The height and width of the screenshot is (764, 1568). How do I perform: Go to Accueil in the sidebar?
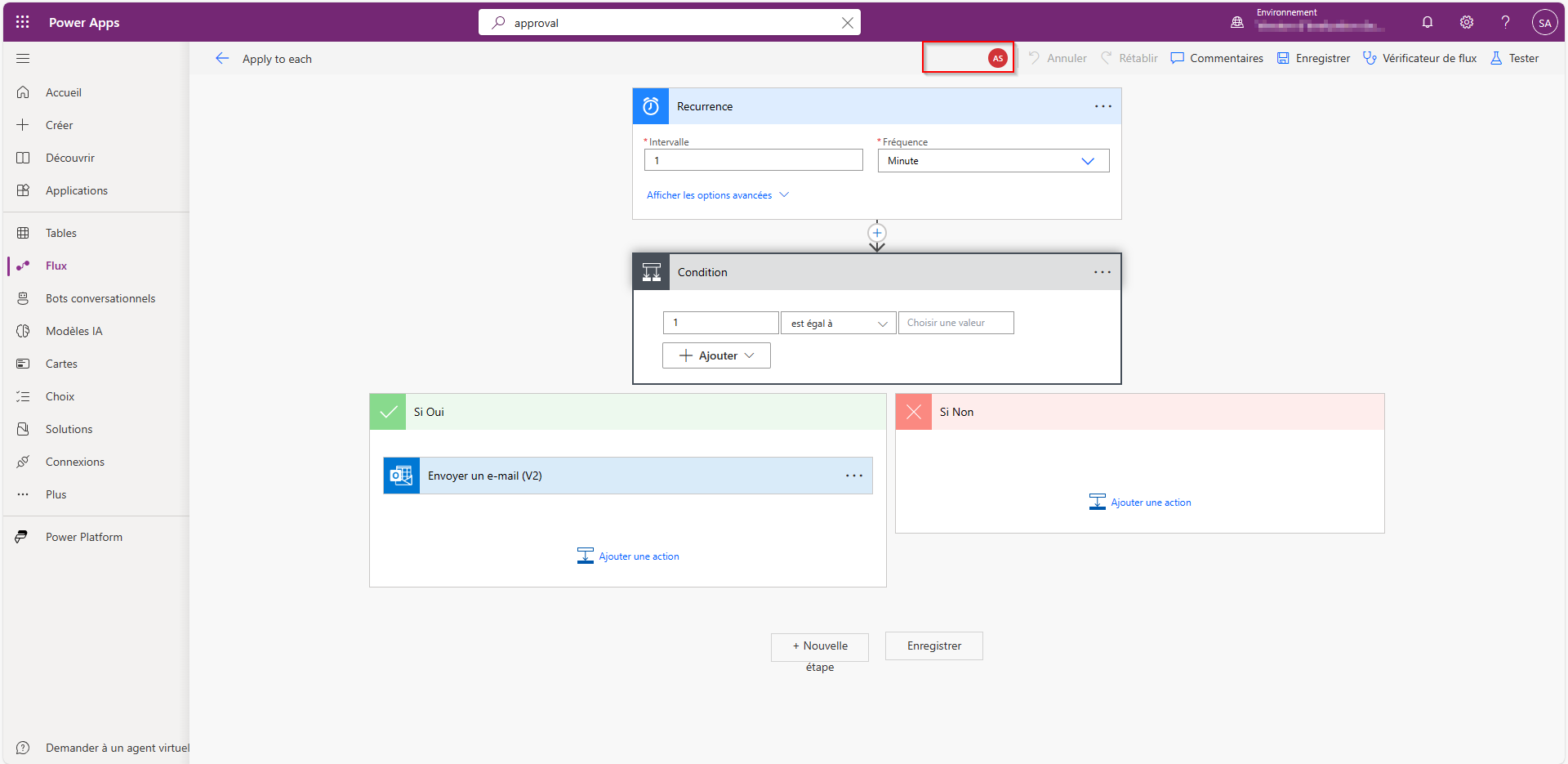click(x=96, y=92)
